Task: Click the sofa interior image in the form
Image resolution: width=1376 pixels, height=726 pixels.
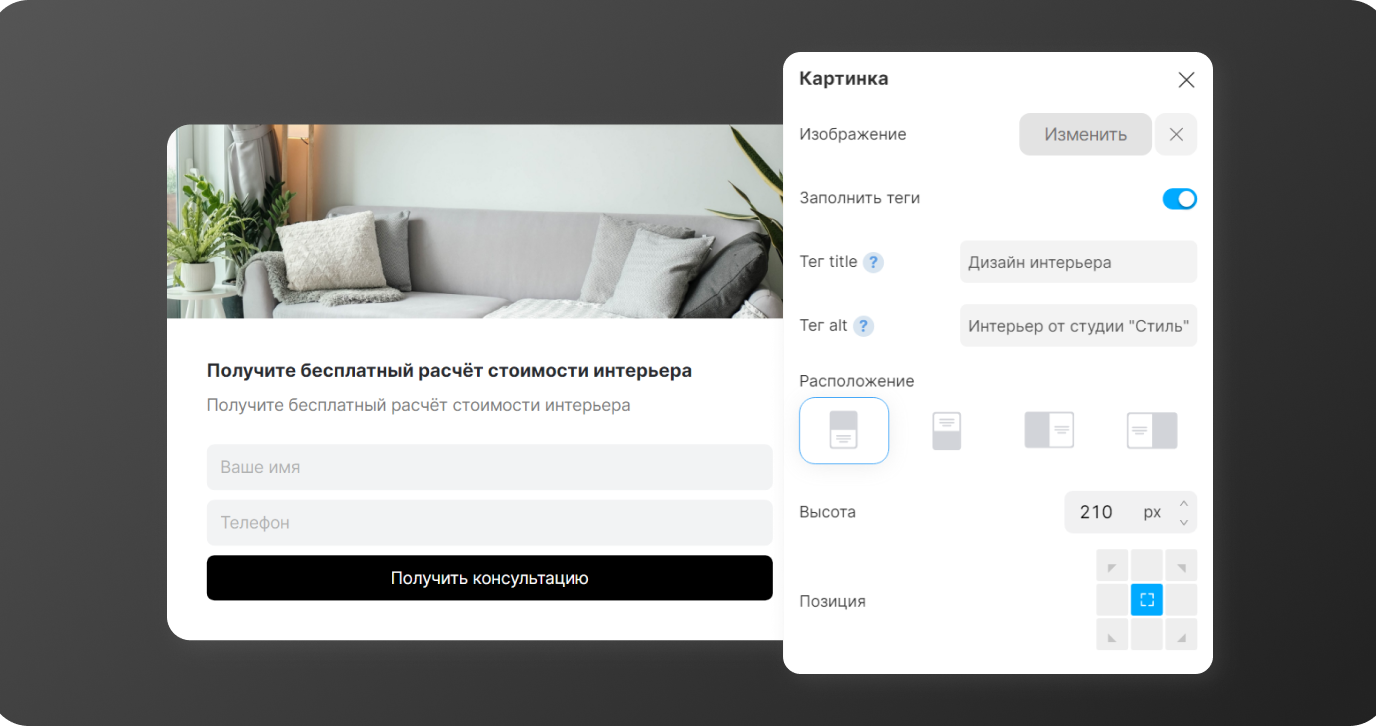Action: [x=475, y=221]
